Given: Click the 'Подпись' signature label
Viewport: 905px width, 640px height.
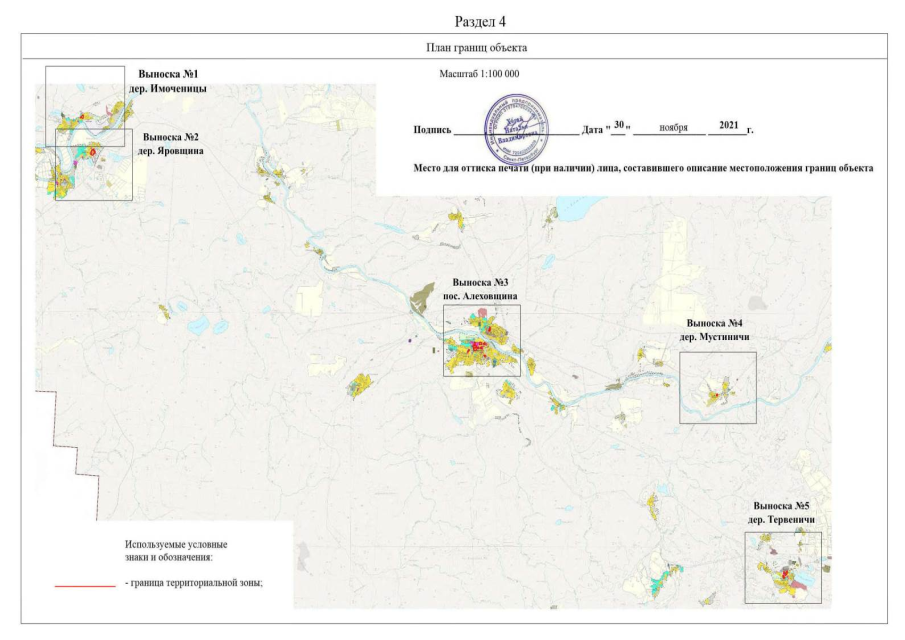Looking at the screenshot, I should point(432,130).
